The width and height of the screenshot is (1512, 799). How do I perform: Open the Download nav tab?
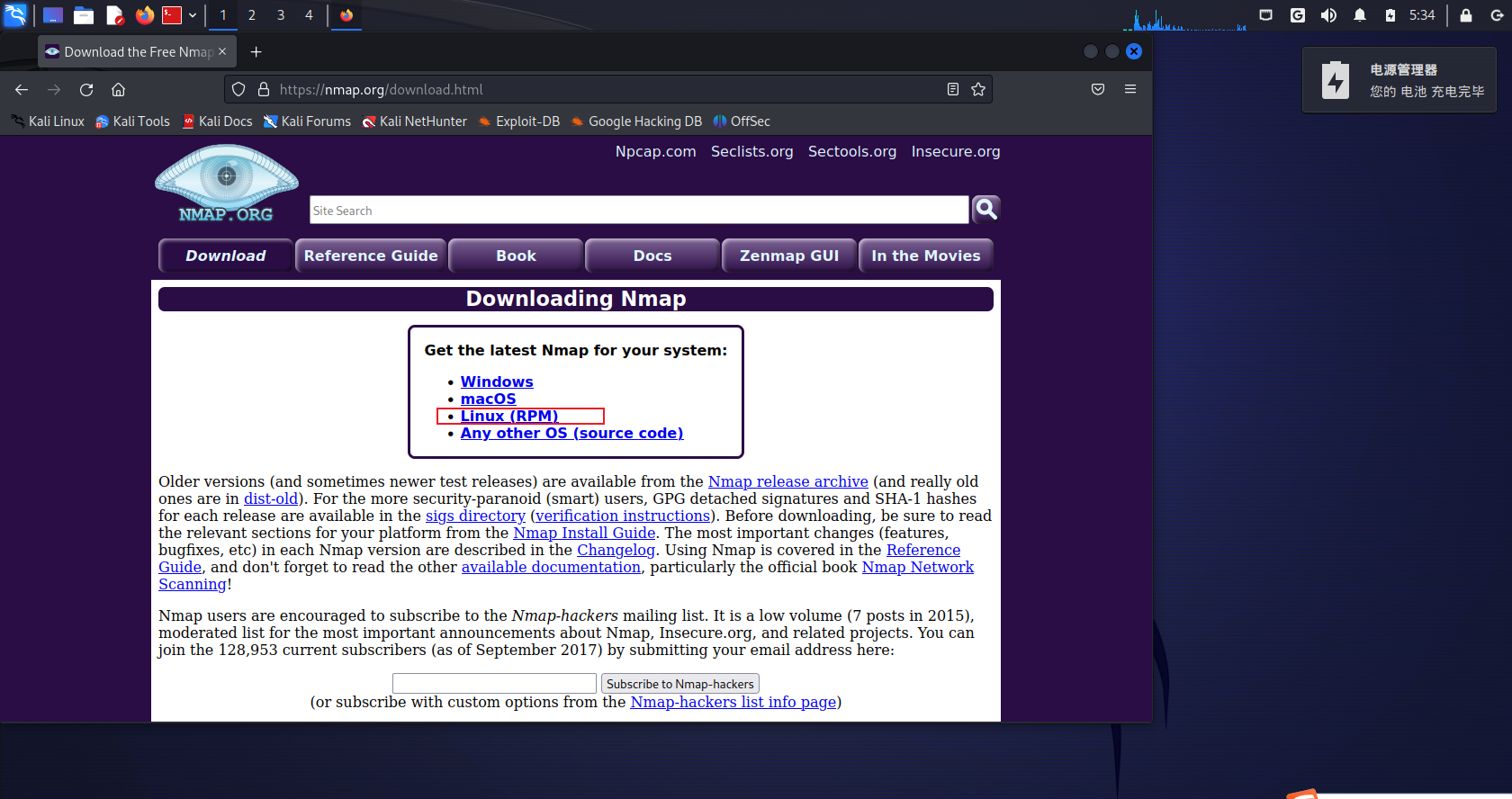pyautogui.click(x=226, y=256)
